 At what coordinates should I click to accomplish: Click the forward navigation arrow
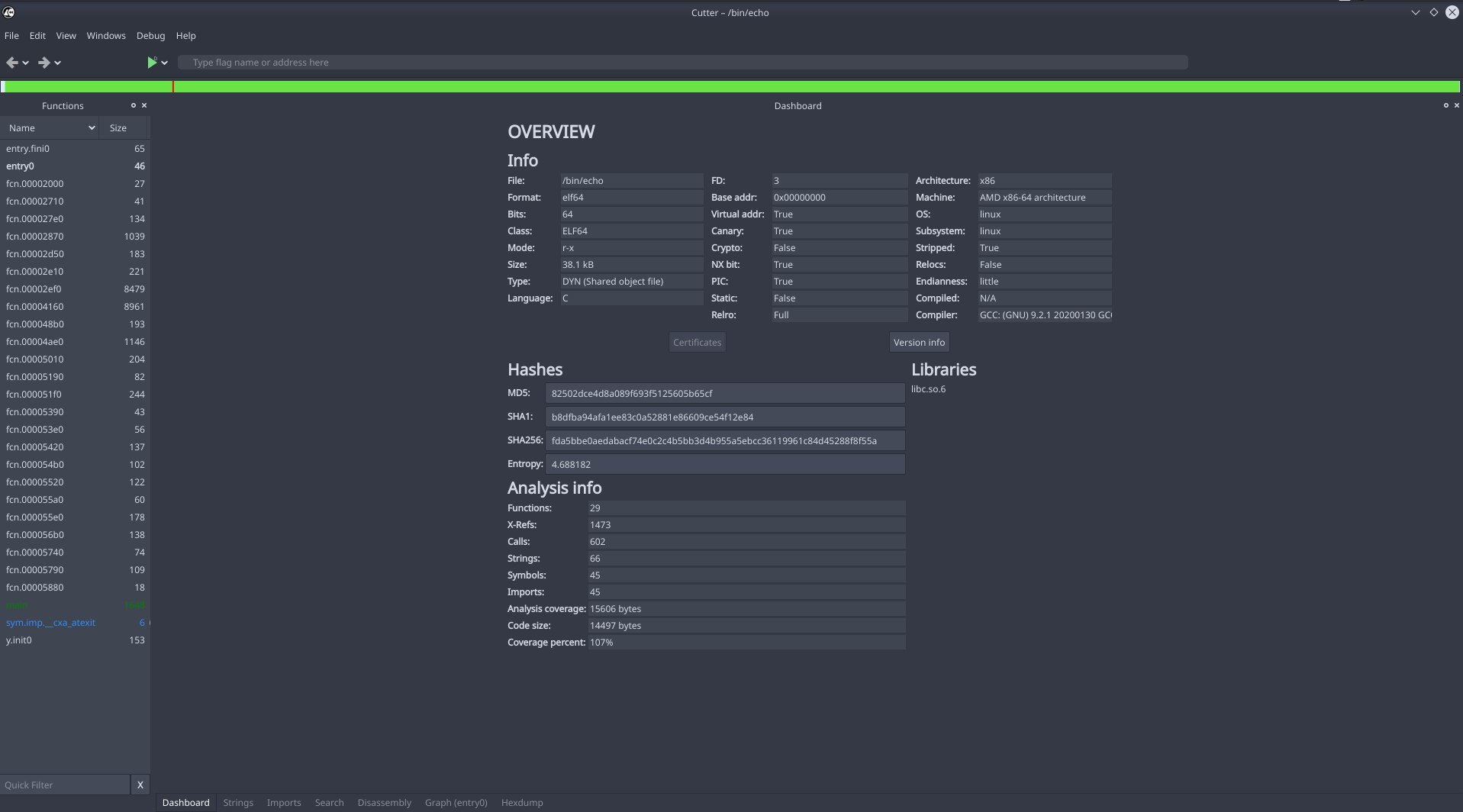pyautogui.click(x=44, y=63)
